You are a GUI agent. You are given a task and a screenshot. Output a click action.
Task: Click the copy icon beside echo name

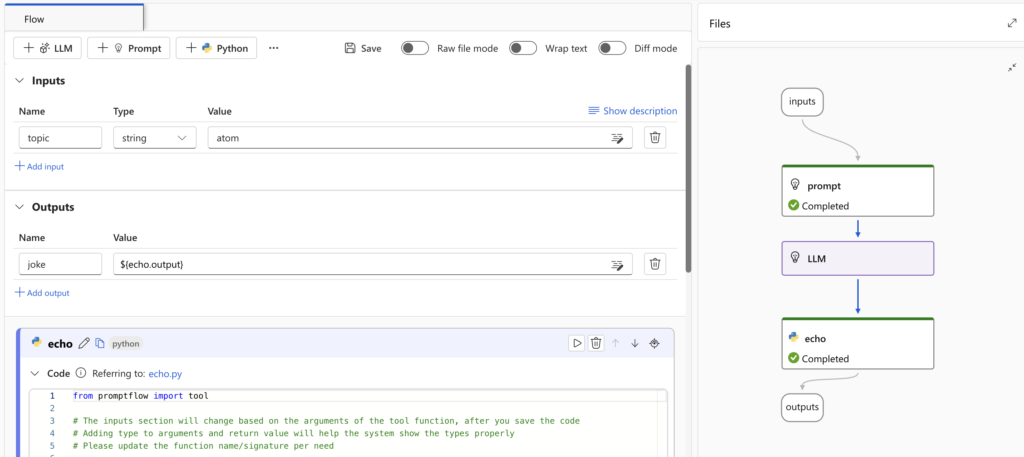point(100,343)
